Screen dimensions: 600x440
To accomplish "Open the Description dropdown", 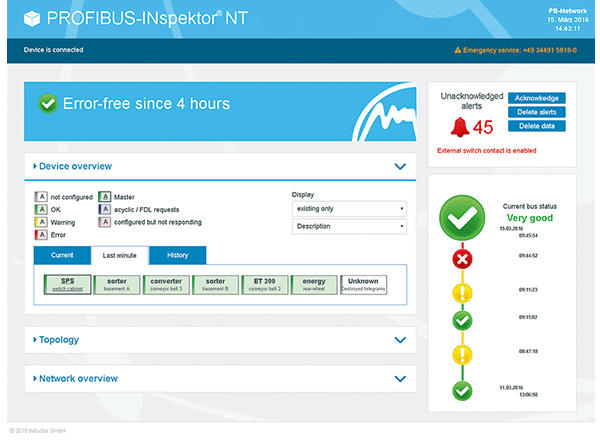I will (x=349, y=226).
